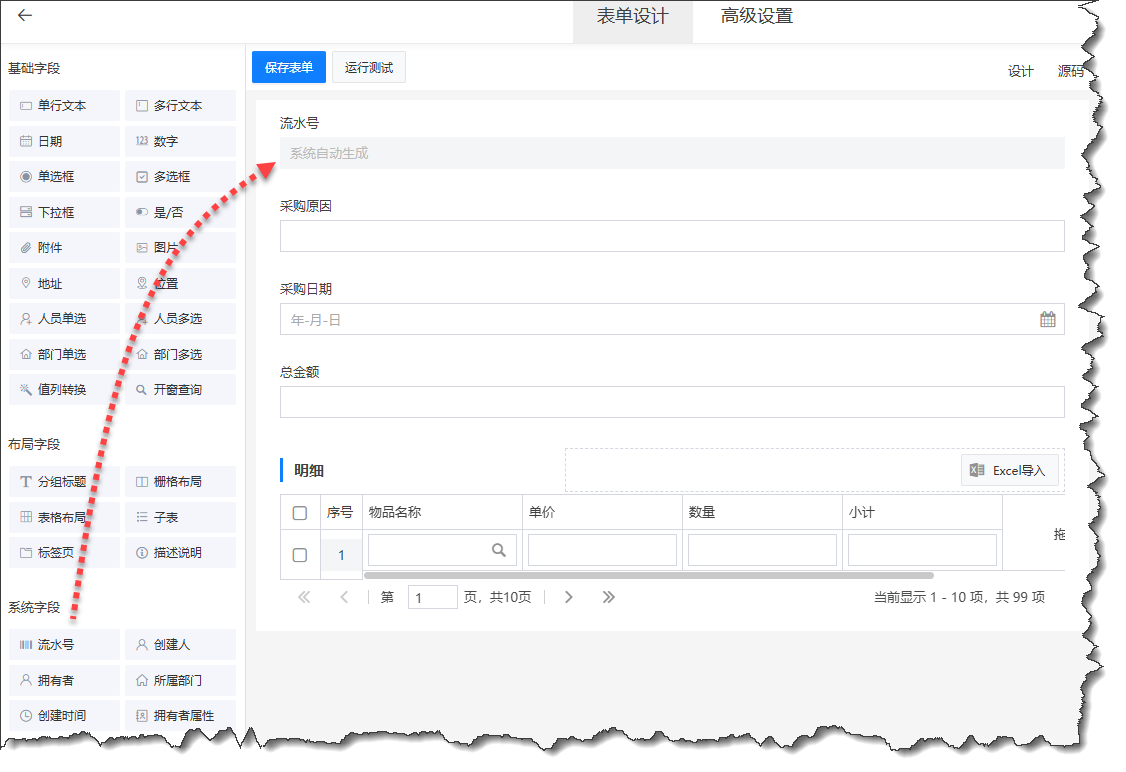Select all rows in the 明细 table

point(300,511)
